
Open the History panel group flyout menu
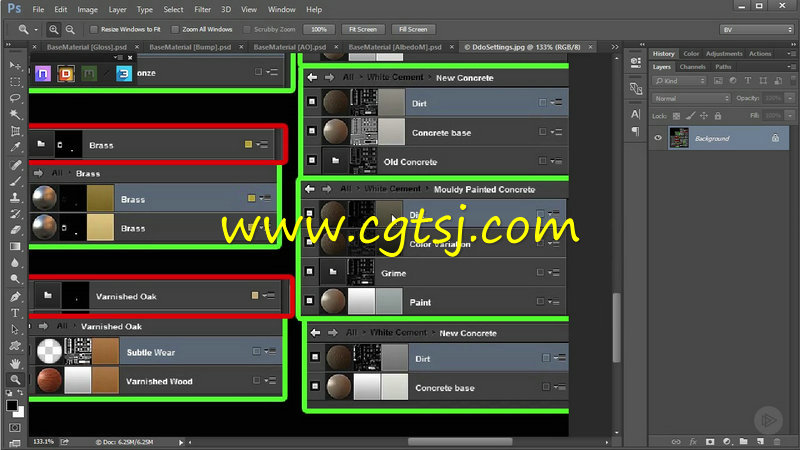click(x=791, y=54)
